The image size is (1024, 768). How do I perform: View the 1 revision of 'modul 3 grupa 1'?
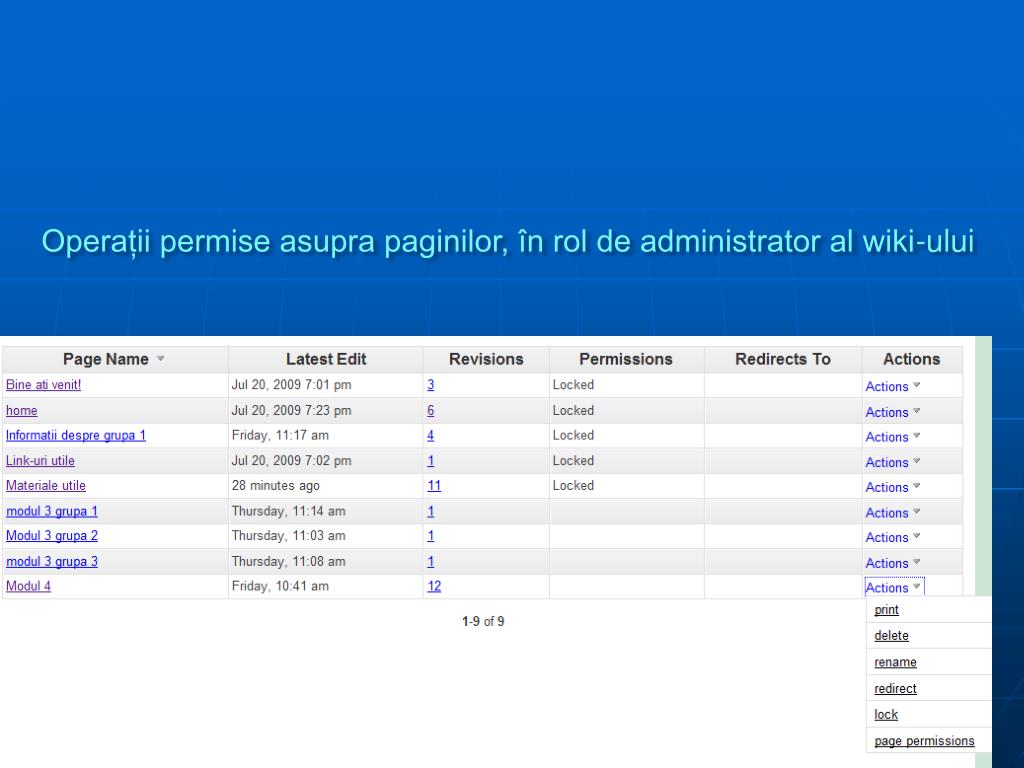coord(430,511)
